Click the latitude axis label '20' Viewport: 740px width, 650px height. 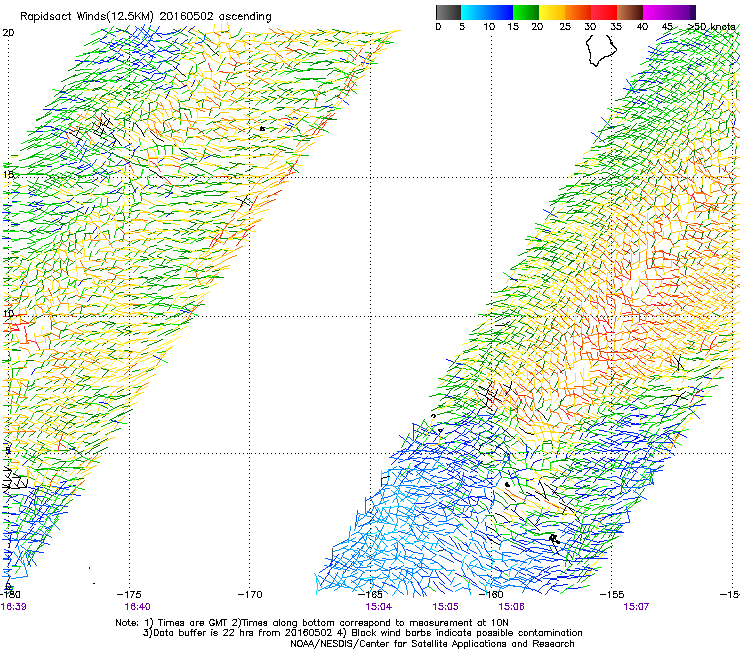(x=8, y=33)
